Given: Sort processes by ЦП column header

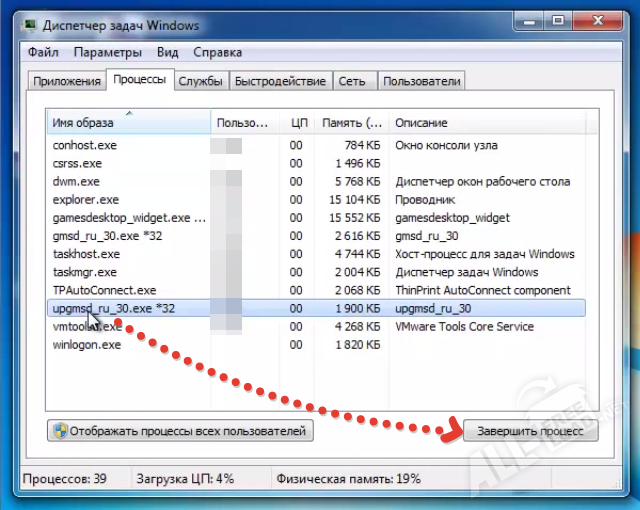Looking at the screenshot, I should (x=298, y=123).
